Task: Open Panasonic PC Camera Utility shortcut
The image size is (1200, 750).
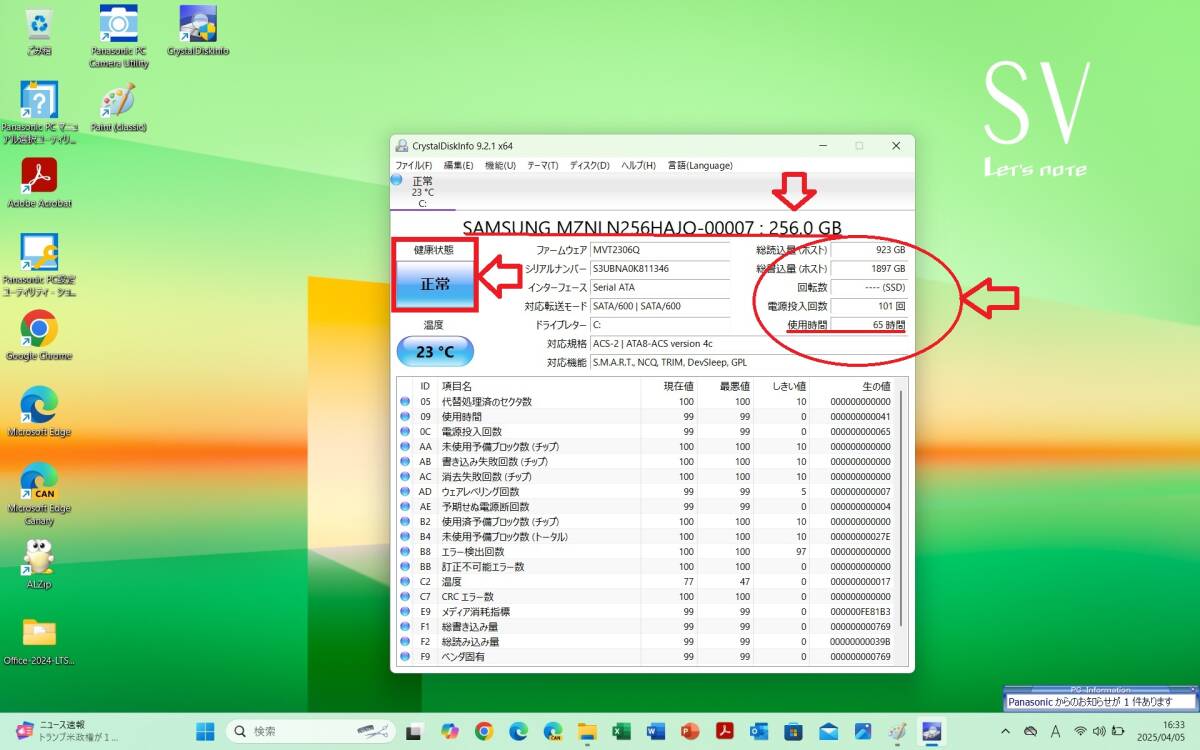Action: 119,25
